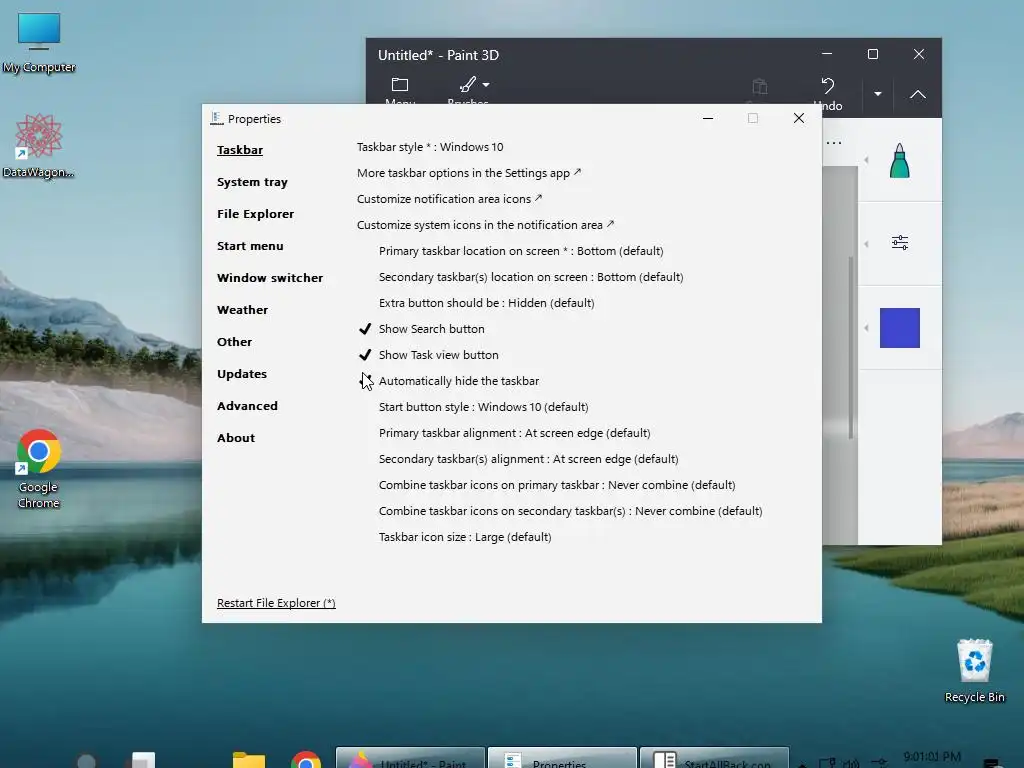Open the File Explorer section
This screenshot has height=768, width=1024.
click(x=255, y=214)
